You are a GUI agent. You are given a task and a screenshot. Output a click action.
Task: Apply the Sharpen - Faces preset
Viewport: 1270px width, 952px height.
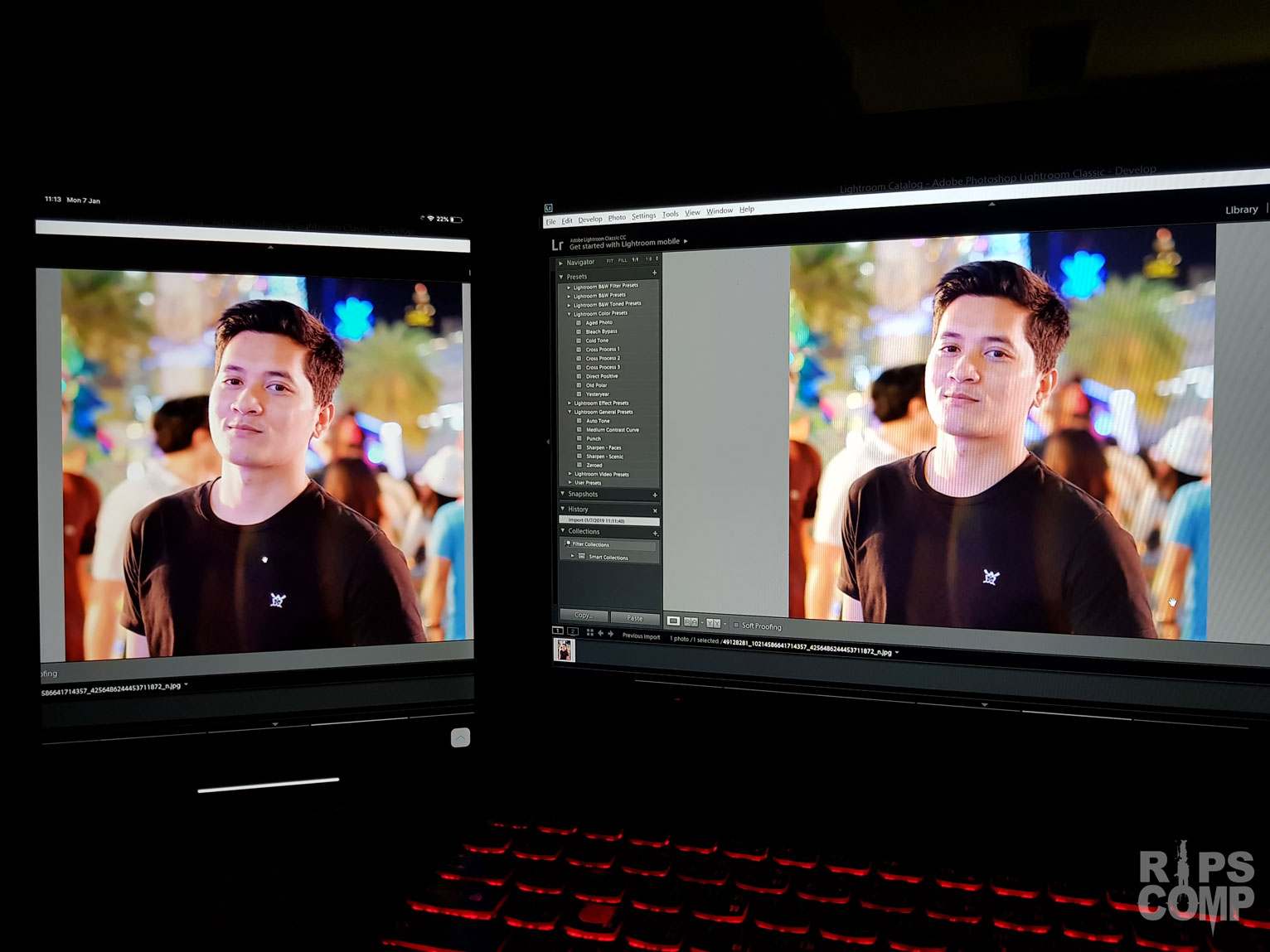(x=603, y=447)
